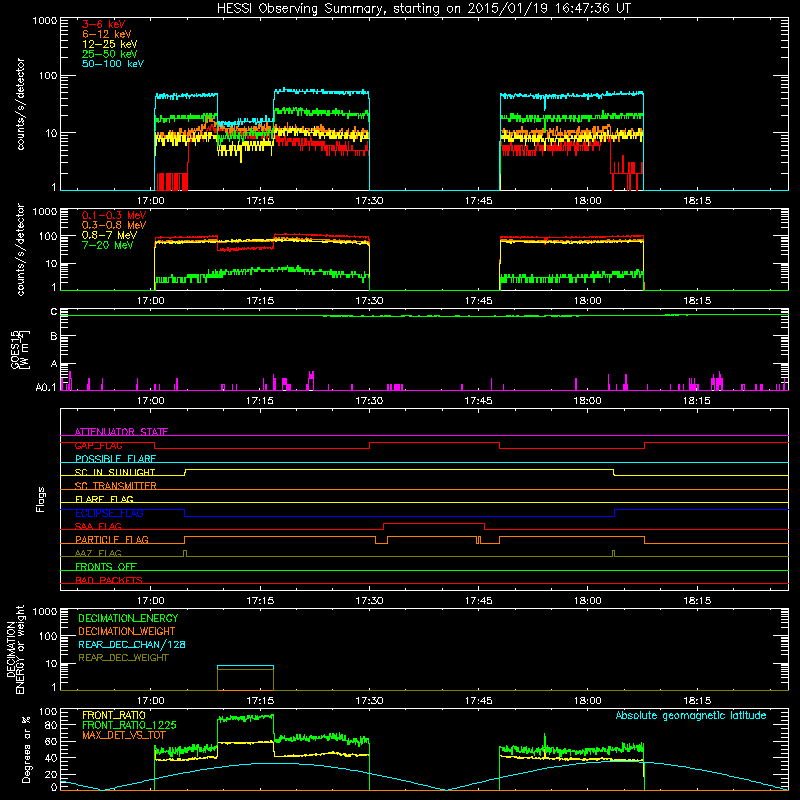Screen dimensions: 800x800
Task: Click the 0.8-7 MeV legend label
Action: coord(109,235)
